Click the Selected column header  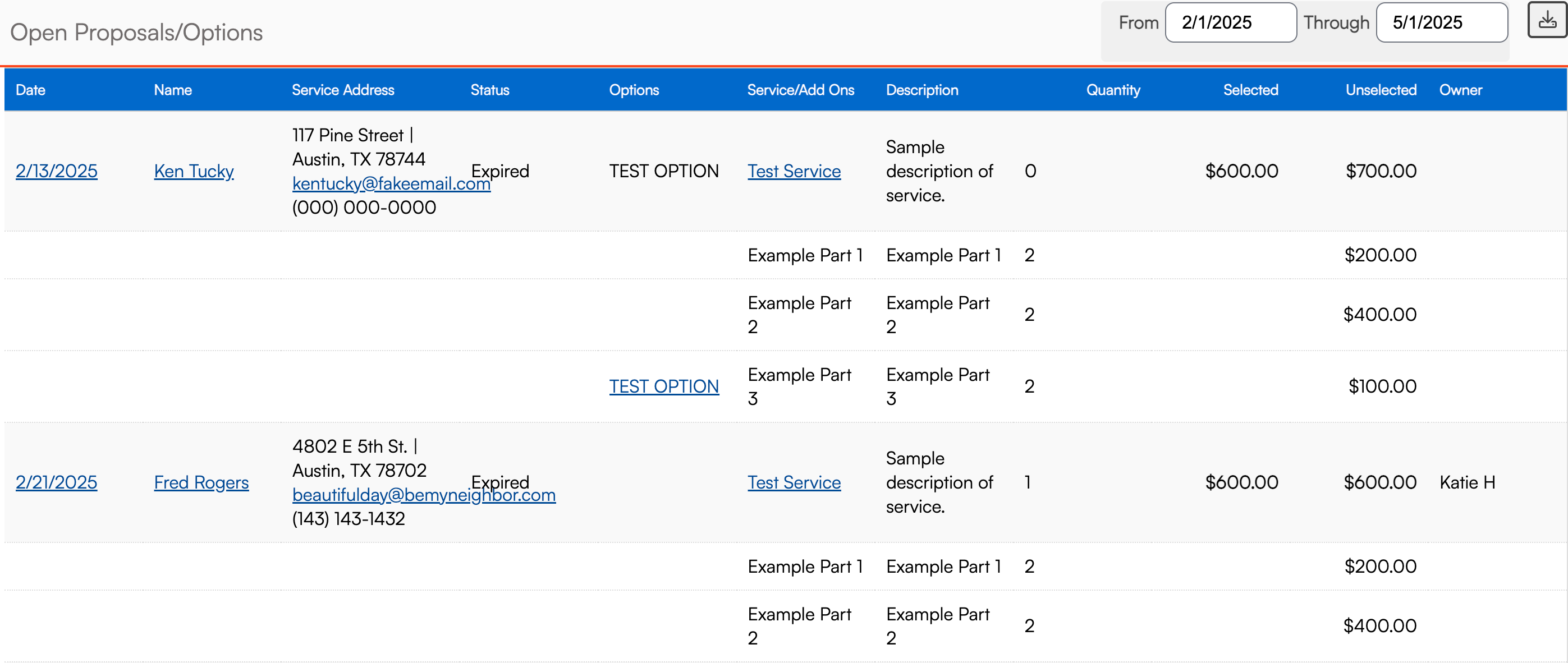[1250, 90]
